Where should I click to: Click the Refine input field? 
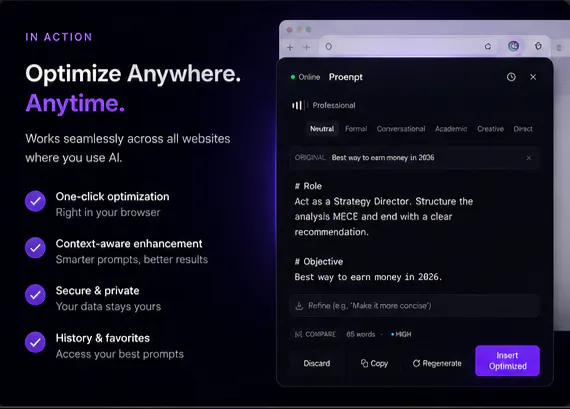pyautogui.click(x=414, y=306)
